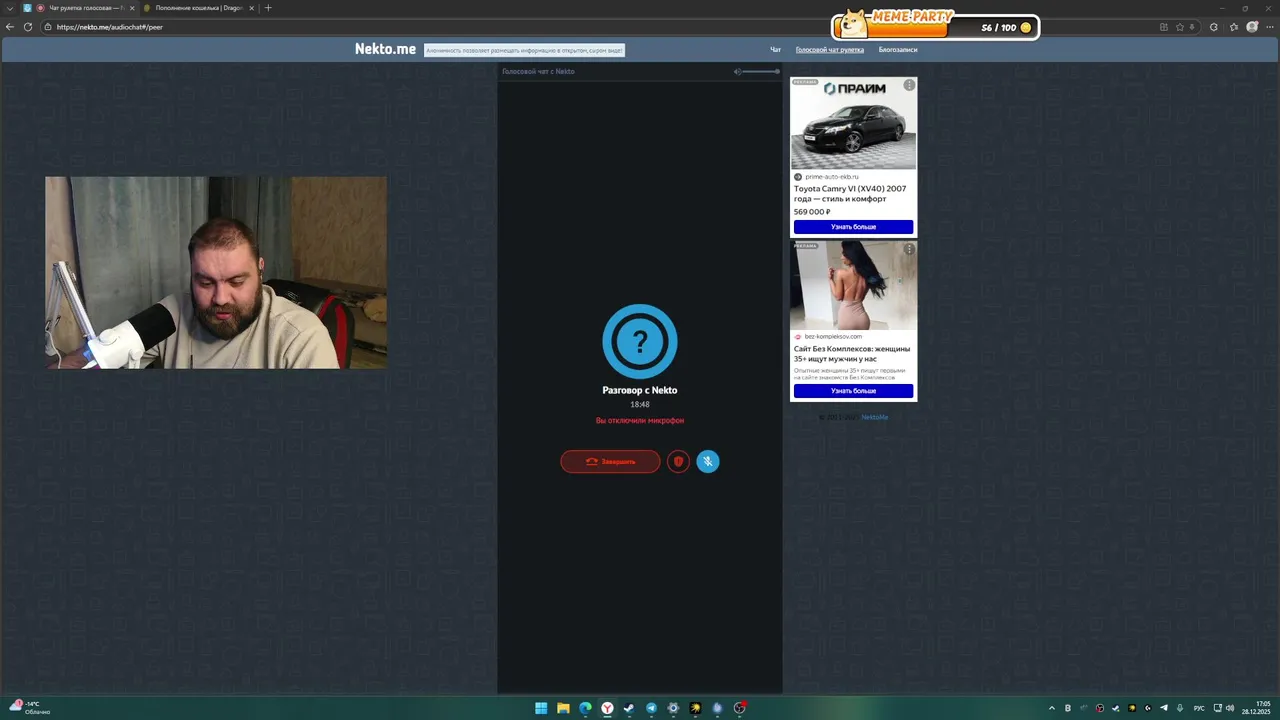Open the browser profile avatar
The image size is (1280, 720).
coord(1252,27)
